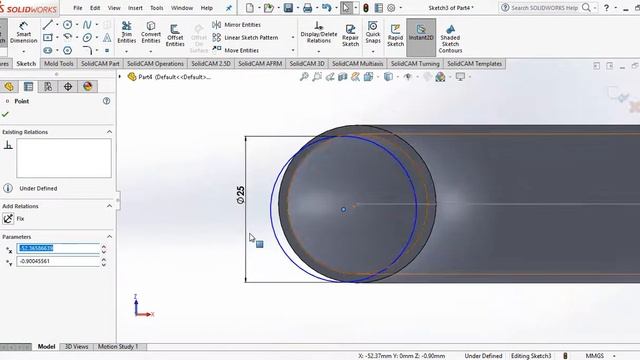Screen dimensions: 640x360
Task: Switch to the SolidCAM Turning tab
Action: 415,64
